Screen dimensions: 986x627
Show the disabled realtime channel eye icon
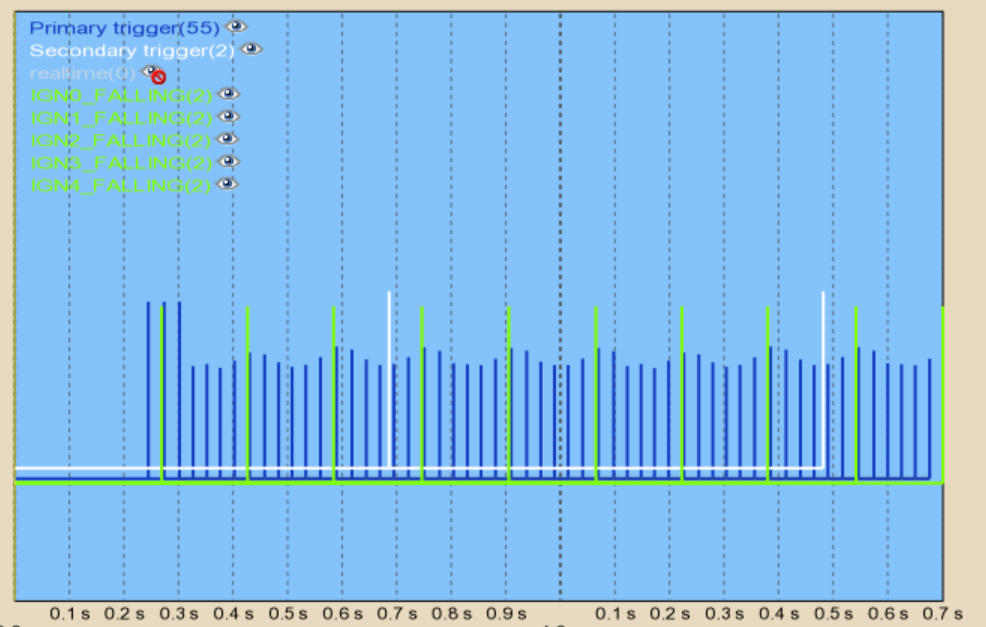coord(152,73)
